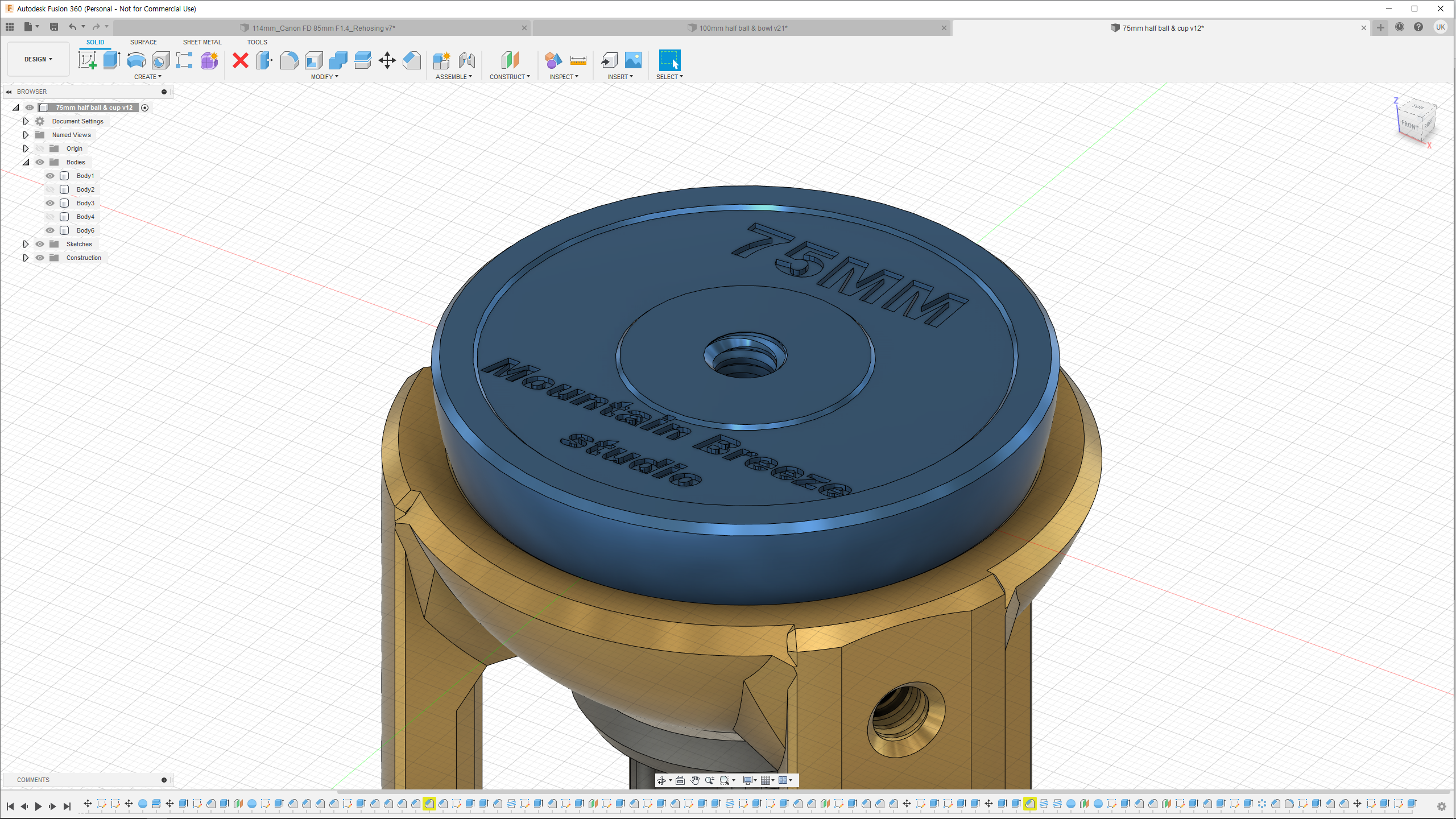Viewport: 1456px width, 819px height.
Task: Toggle visibility of the Sketches folder
Action: [x=40, y=244]
